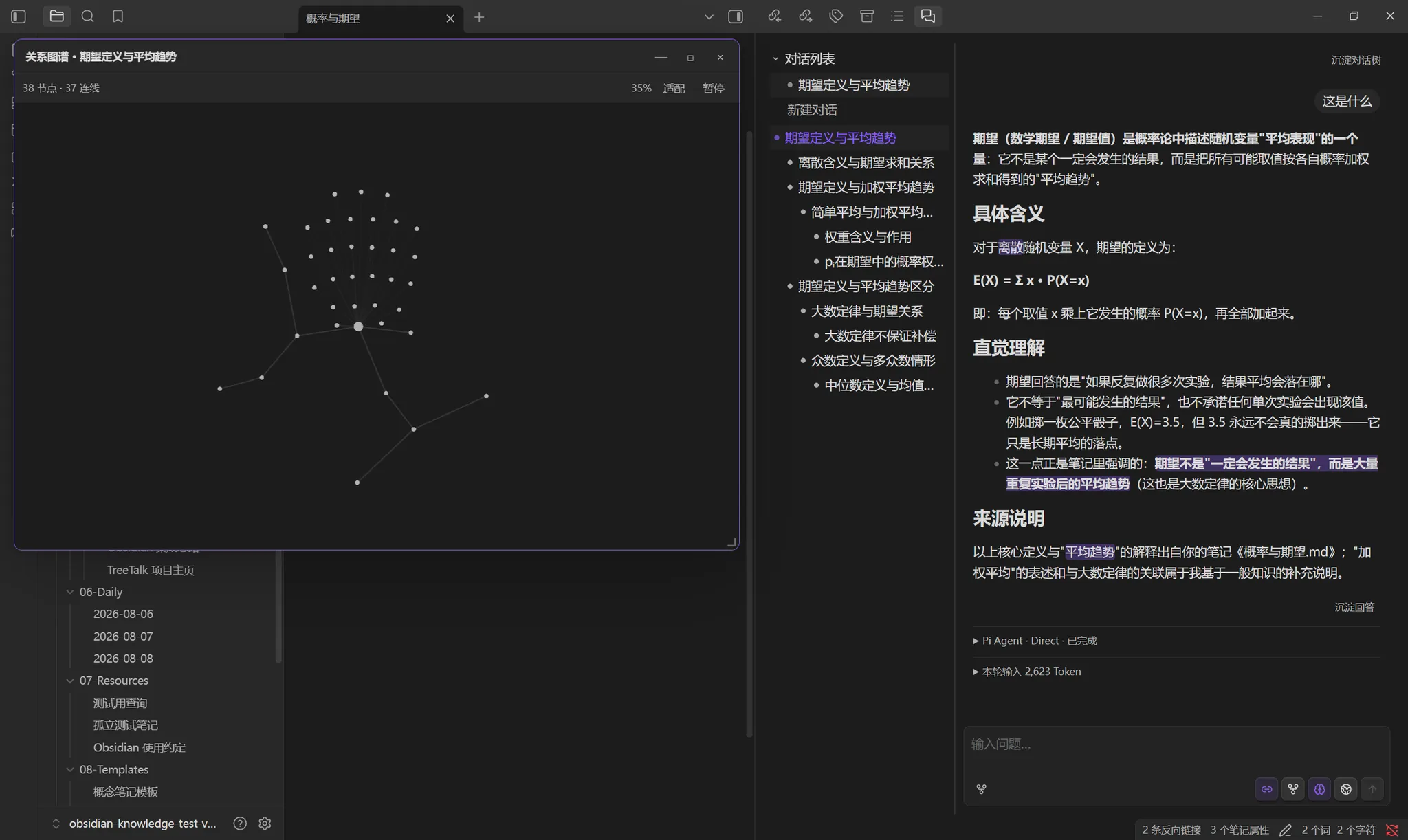Collapse the 08-Templates folder
This screenshot has height=840, width=1408.
70,769
